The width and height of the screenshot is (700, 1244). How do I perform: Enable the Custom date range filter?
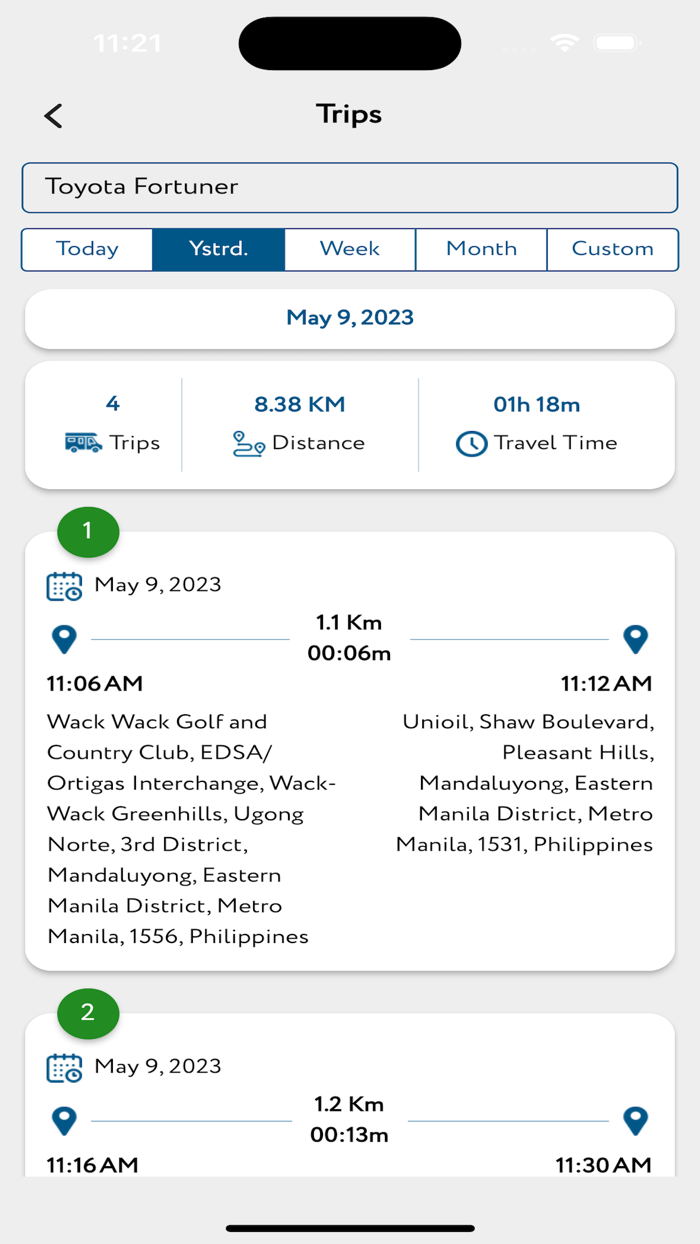click(x=613, y=249)
